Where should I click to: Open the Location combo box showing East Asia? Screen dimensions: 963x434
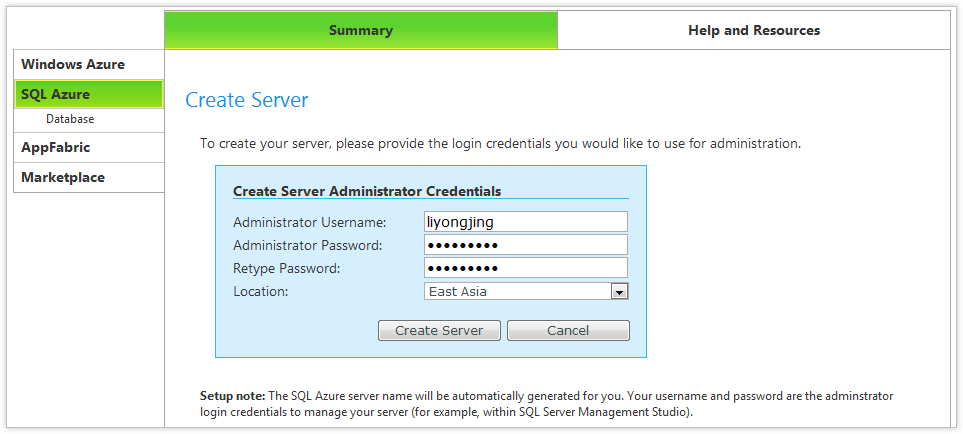click(x=516, y=292)
